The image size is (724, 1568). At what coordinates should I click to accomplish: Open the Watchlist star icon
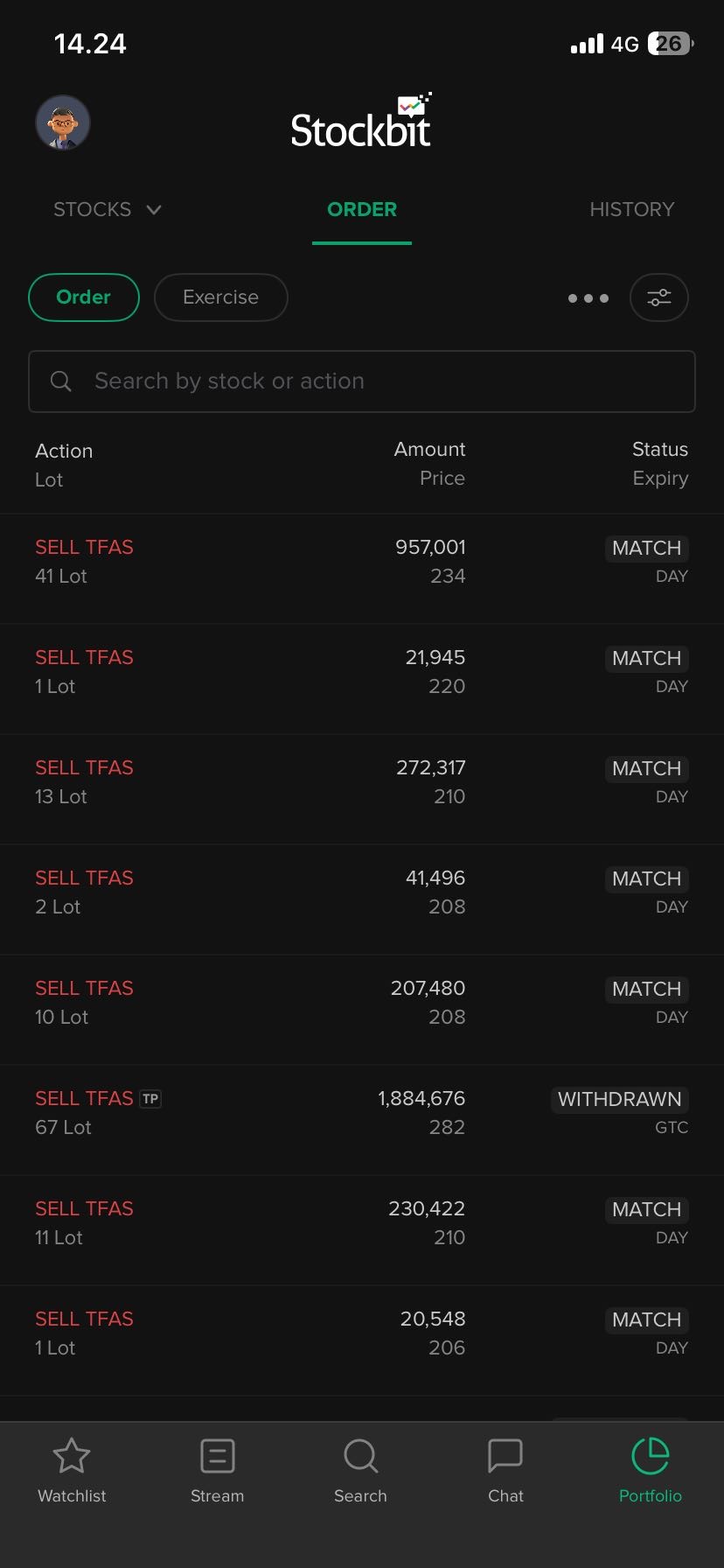pyautogui.click(x=72, y=1457)
